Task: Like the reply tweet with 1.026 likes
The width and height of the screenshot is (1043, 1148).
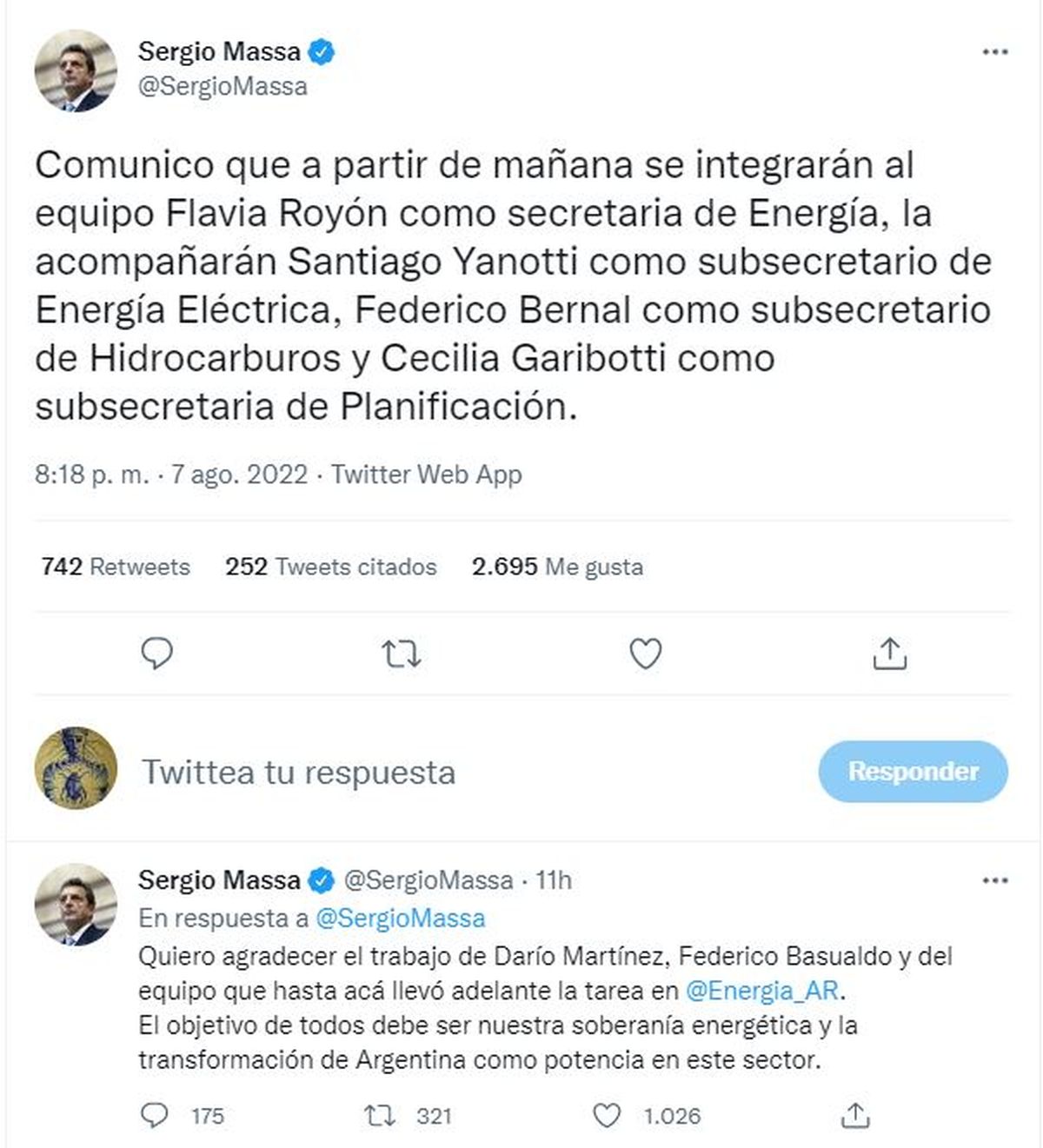Action: coord(607,1115)
